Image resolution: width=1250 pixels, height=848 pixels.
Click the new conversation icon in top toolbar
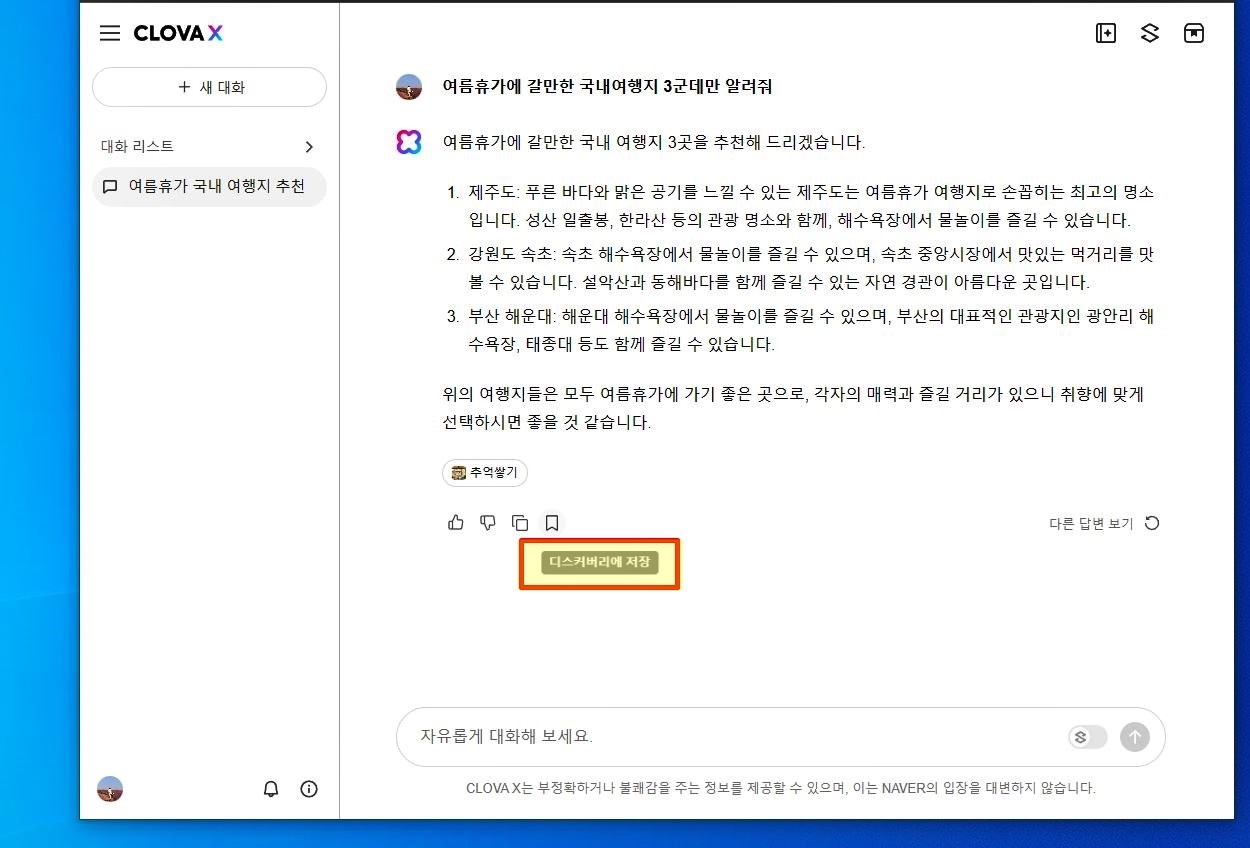1106,33
